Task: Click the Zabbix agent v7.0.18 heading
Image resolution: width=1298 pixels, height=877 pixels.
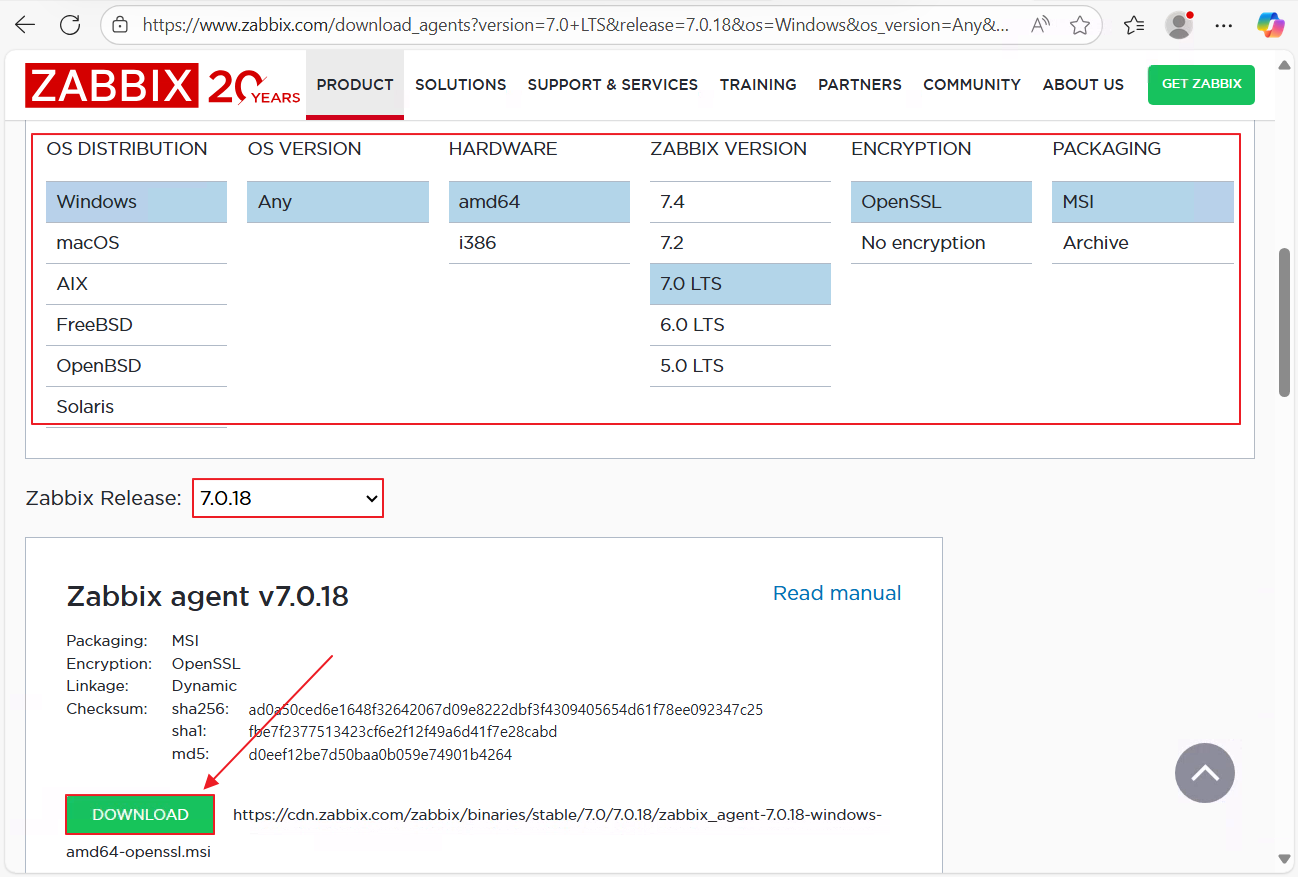Action: [x=207, y=596]
